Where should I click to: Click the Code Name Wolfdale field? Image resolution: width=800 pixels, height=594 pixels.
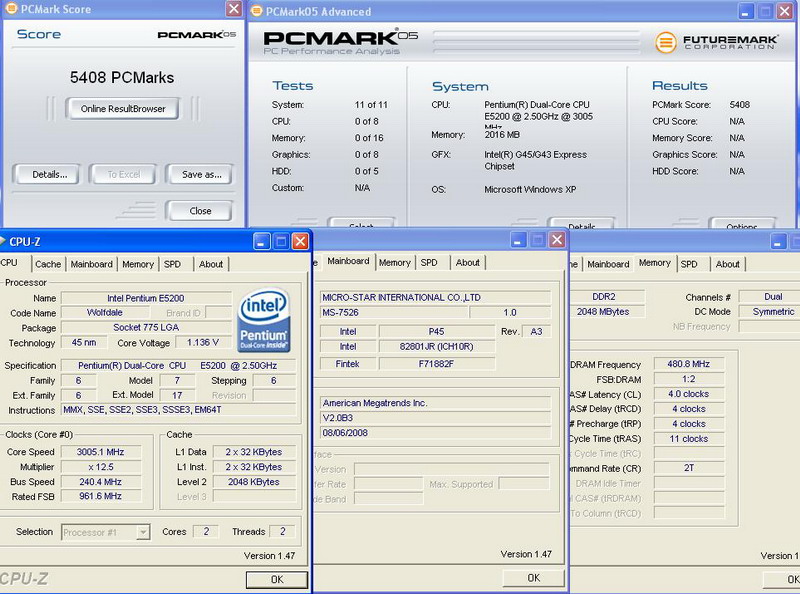pos(105,313)
